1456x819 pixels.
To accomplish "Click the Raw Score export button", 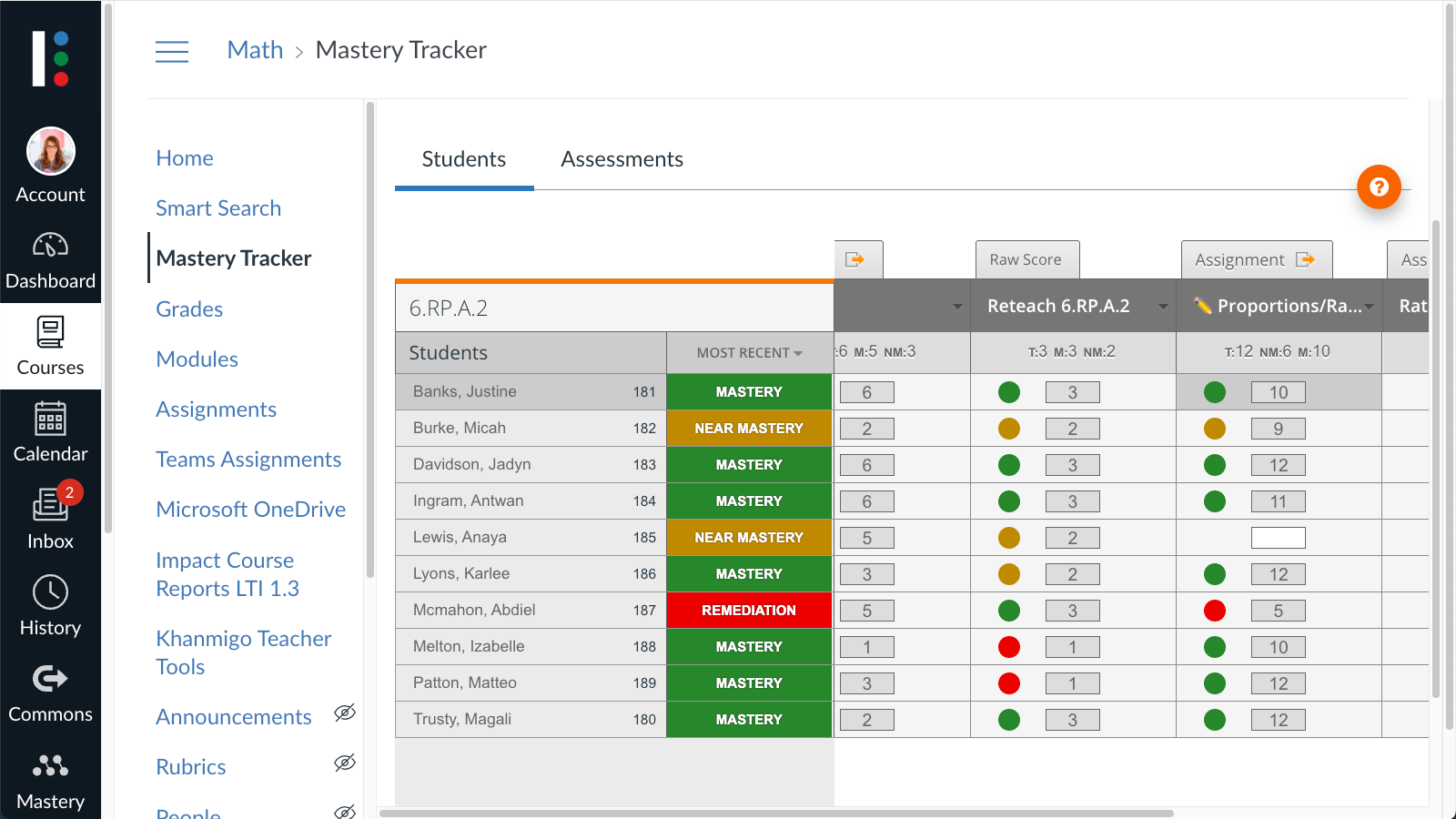I will coord(1027,259).
